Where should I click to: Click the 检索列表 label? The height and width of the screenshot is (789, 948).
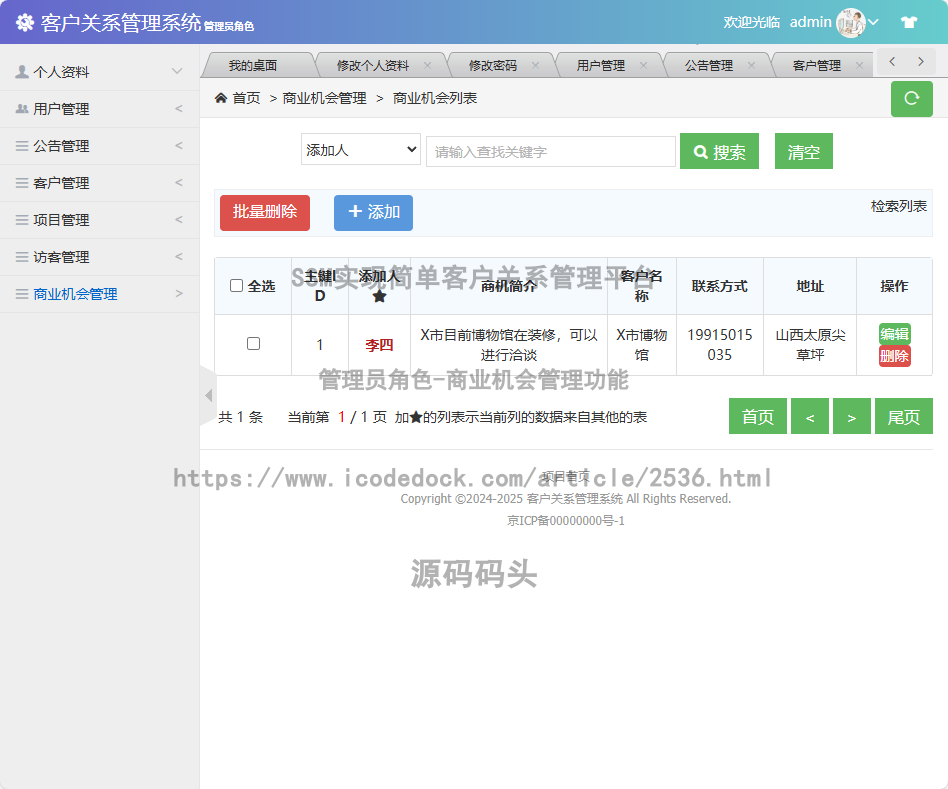coord(898,206)
